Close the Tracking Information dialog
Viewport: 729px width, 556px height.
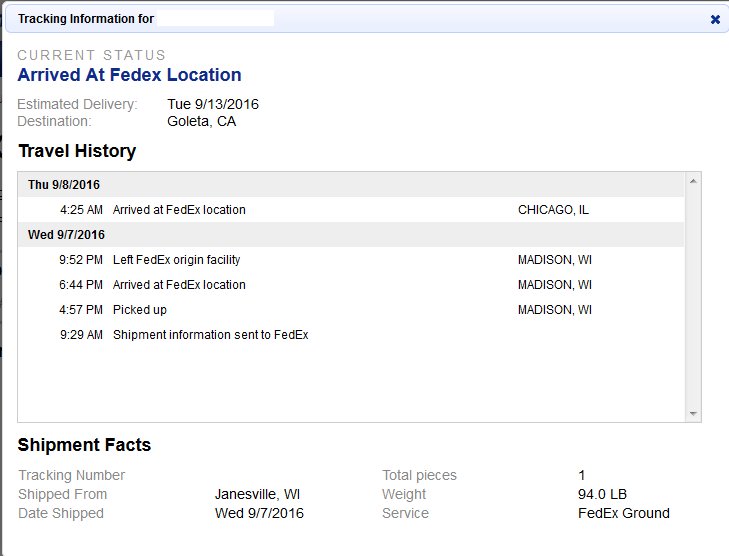tap(715, 20)
